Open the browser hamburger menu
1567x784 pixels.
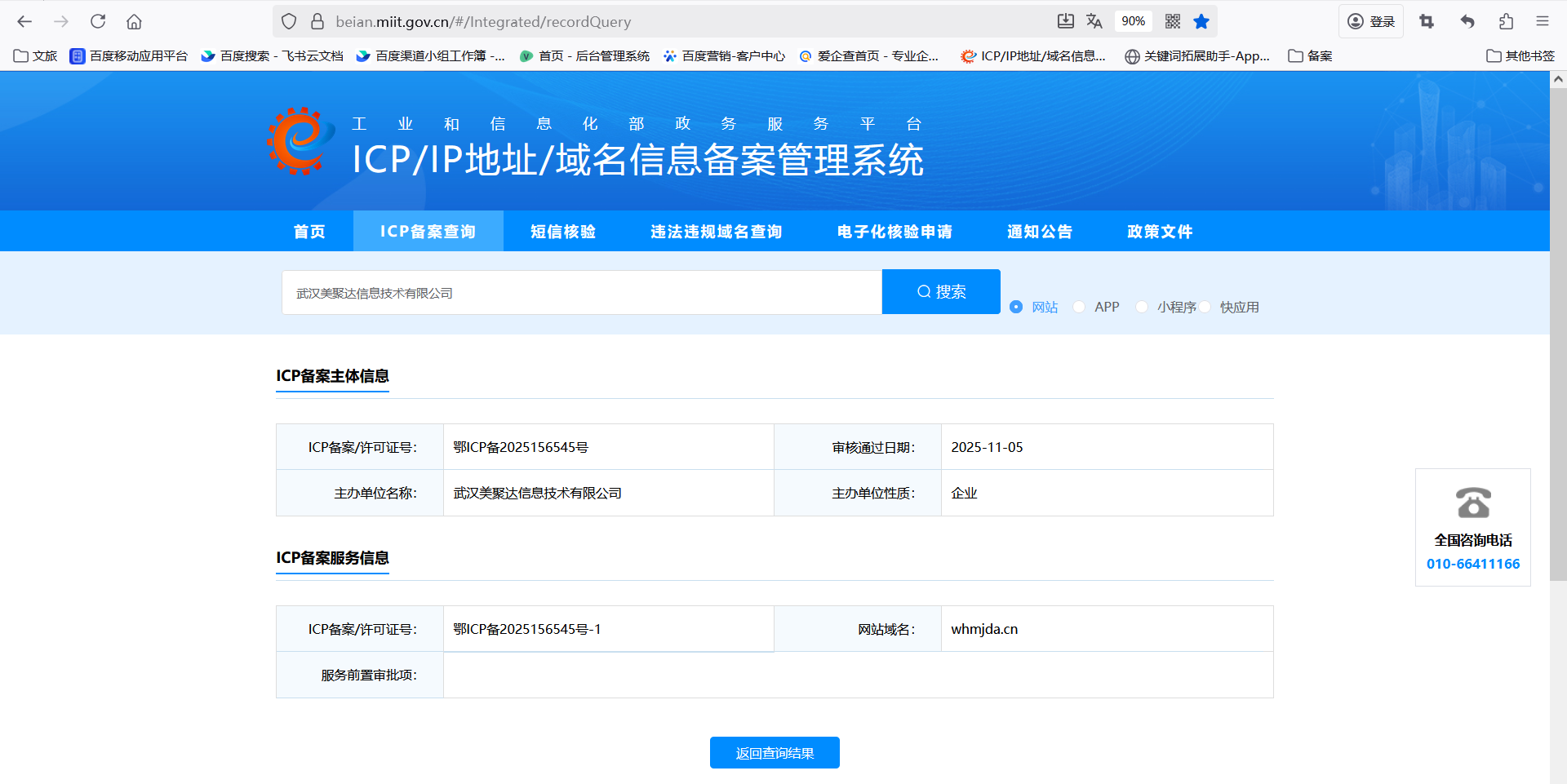coord(1542,21)
